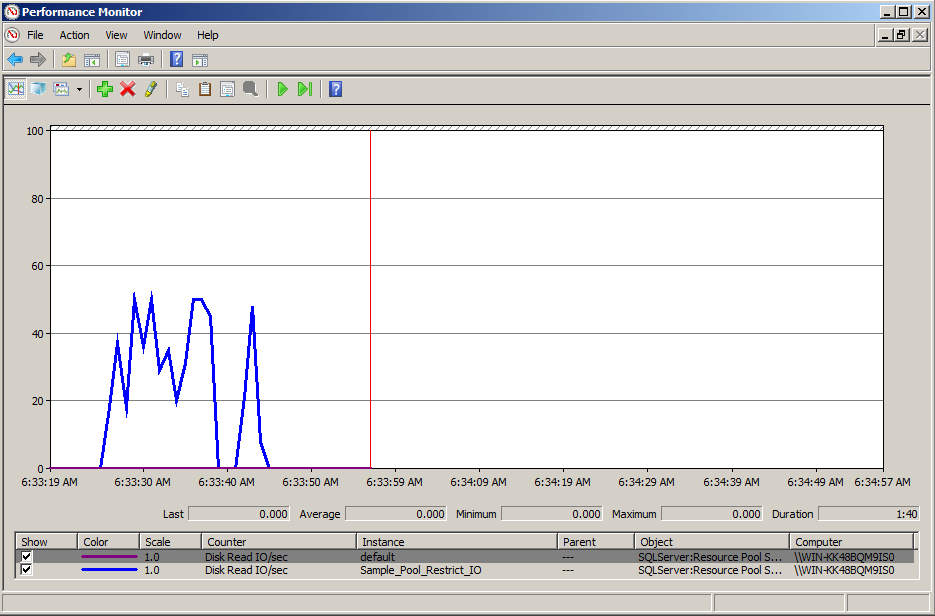The width and height of the screenshot is (935, 616).
Task: Uncheck Show box for Sample_Pool_Restrict_IO
Action: pyautogui.click(x=27, y=571)
